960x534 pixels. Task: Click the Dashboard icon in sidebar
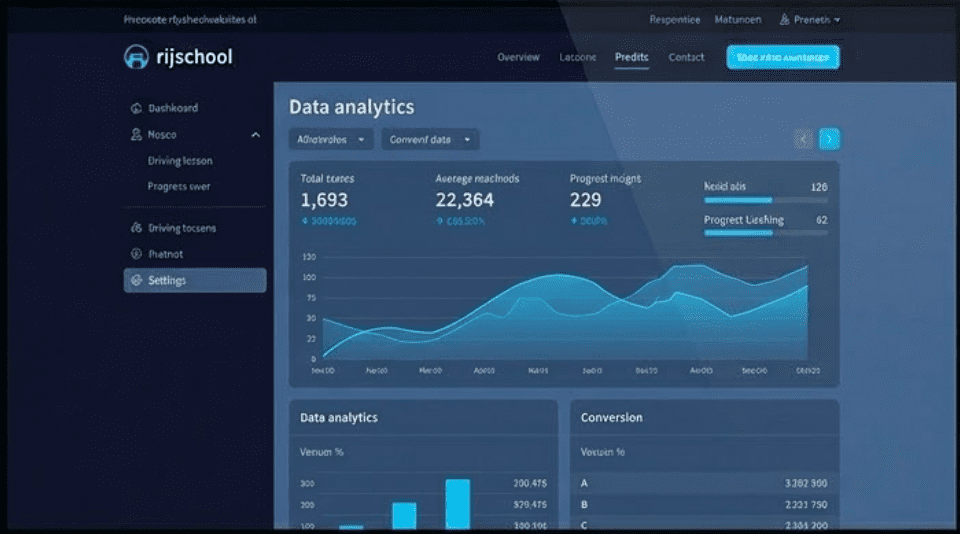pyautogui.click(x=135, y=108)
